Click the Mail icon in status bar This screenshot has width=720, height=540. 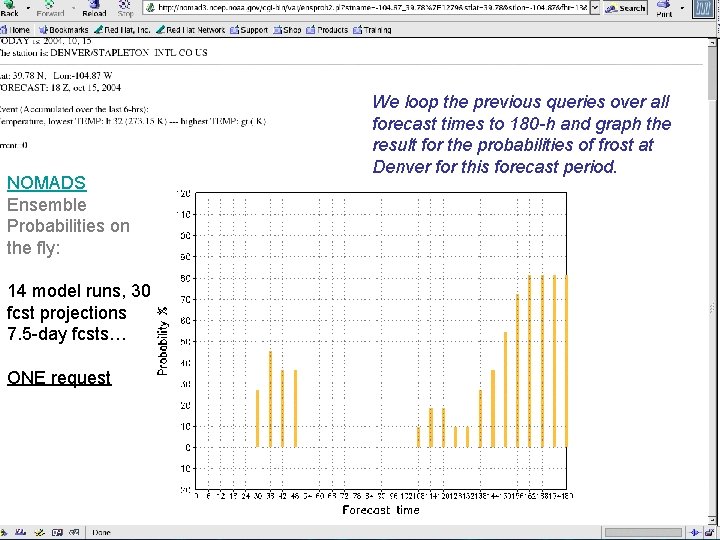[20, 533]
